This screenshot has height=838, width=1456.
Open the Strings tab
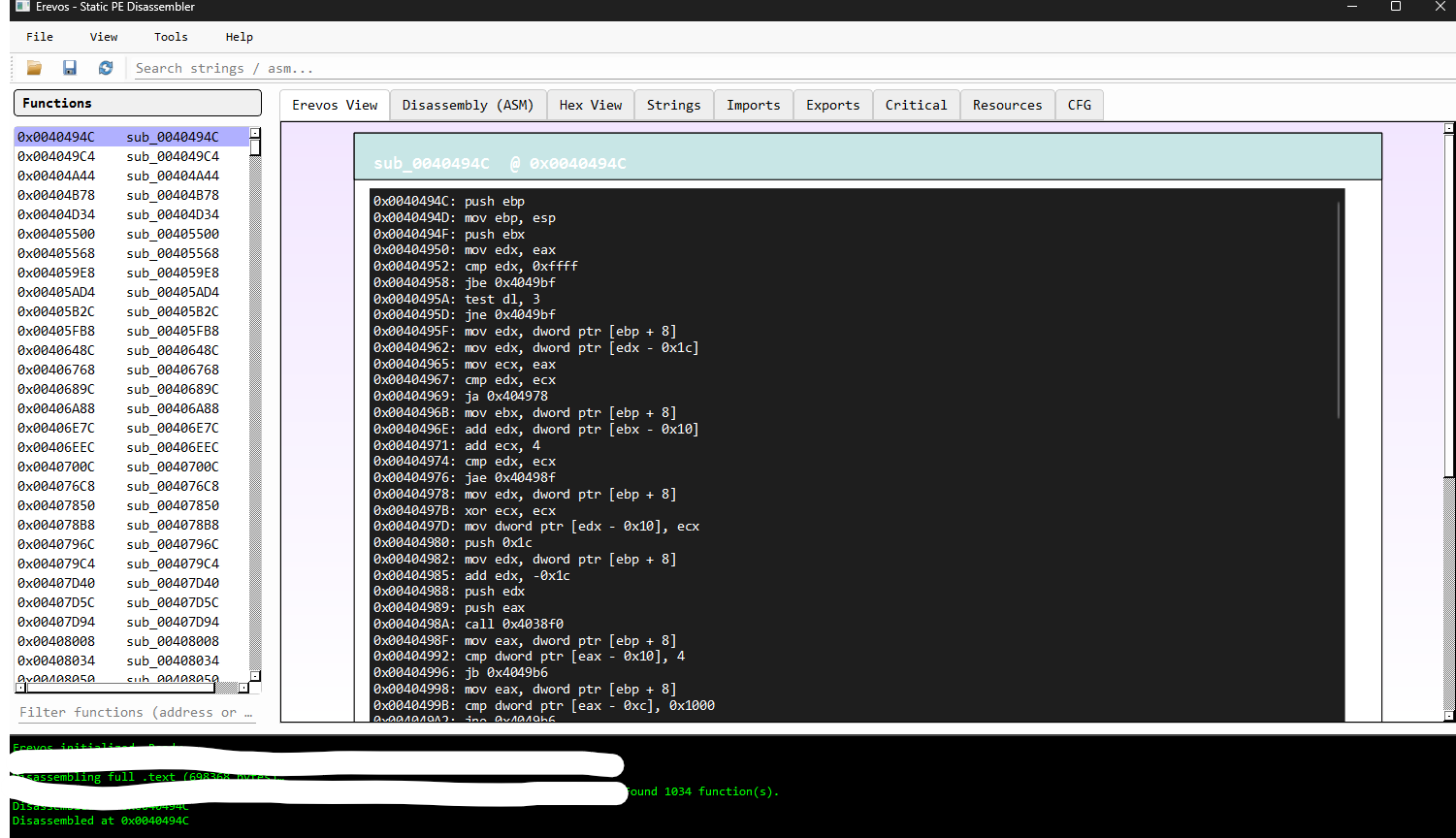coord(674,105)
